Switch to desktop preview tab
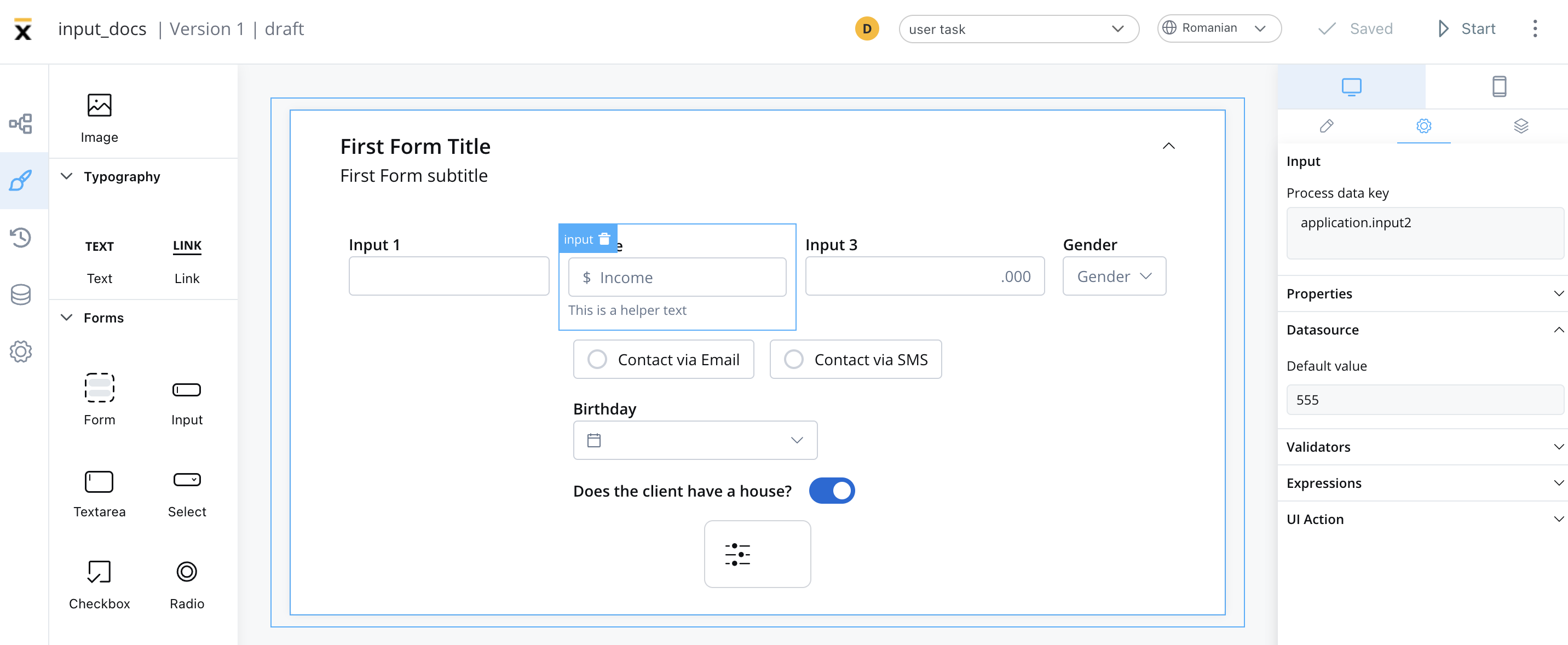Image resolution: width=1568 pixels, height=645 pixels. [x=1351, y=87]
